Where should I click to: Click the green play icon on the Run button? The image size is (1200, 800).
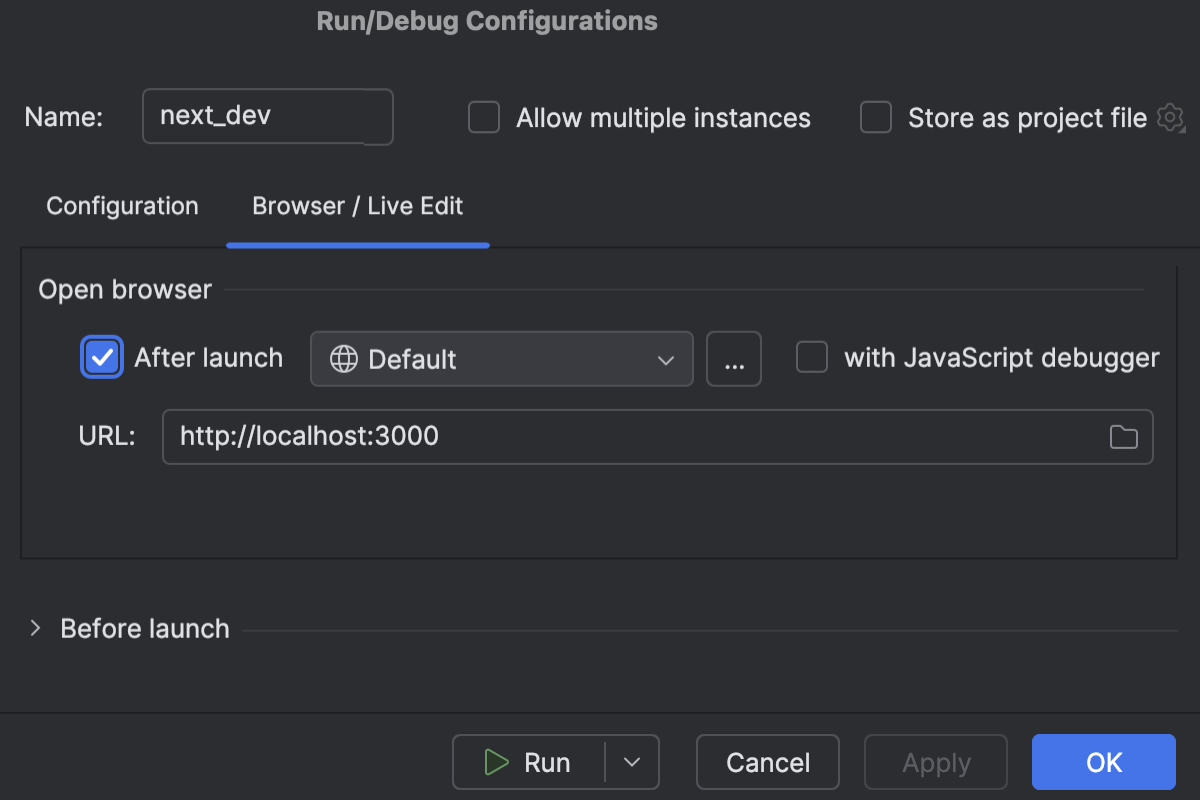pos(497,761)
